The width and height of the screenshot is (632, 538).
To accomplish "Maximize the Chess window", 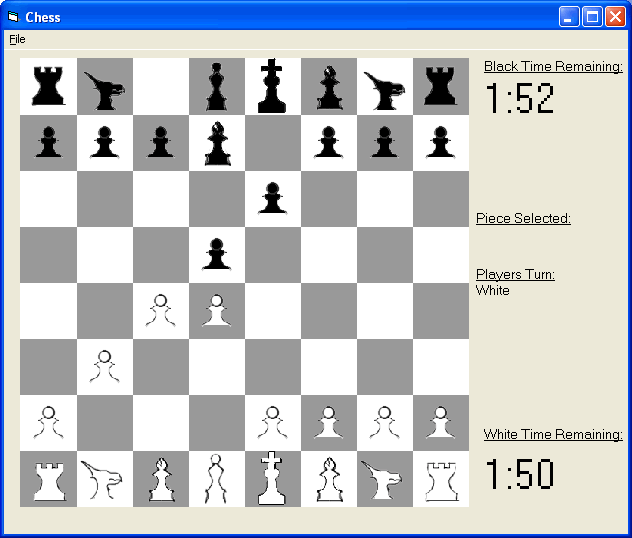I will coord(592,16).
